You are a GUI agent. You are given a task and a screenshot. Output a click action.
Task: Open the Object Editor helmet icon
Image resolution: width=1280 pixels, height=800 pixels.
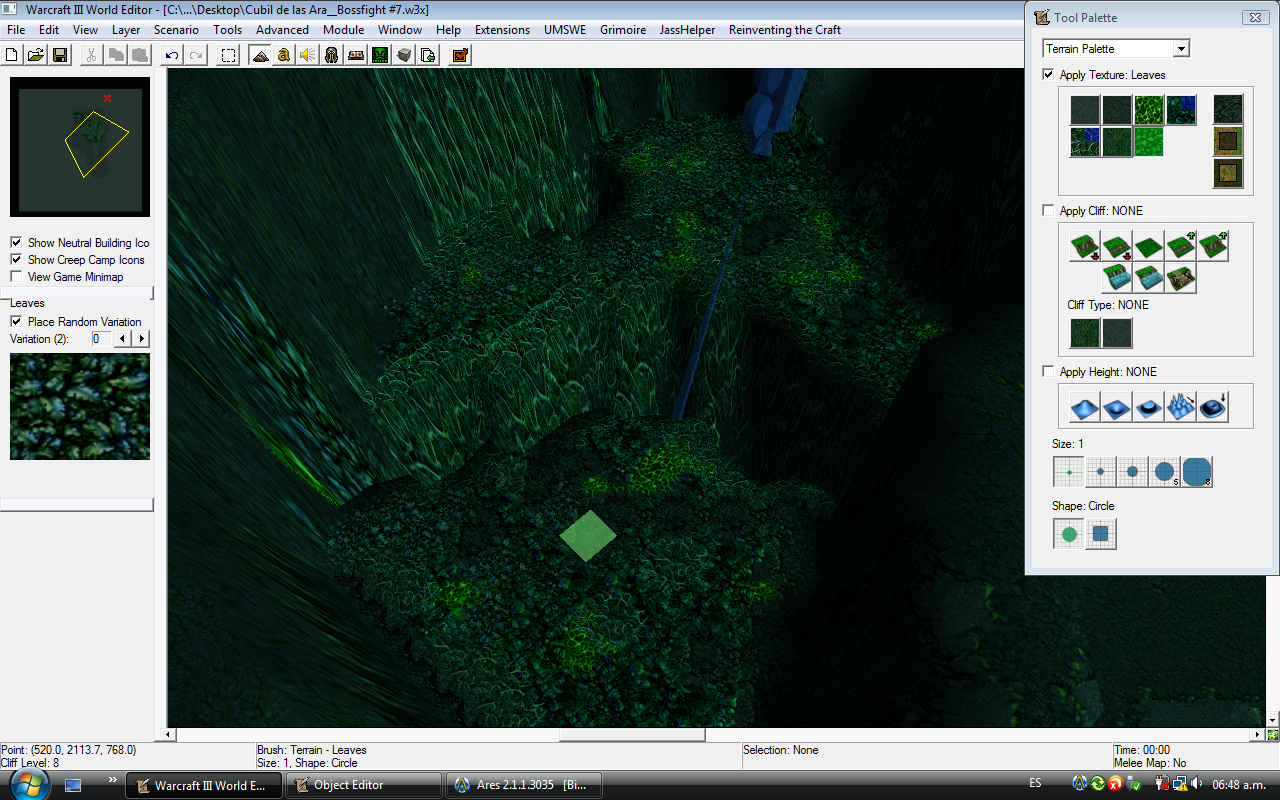332,55
